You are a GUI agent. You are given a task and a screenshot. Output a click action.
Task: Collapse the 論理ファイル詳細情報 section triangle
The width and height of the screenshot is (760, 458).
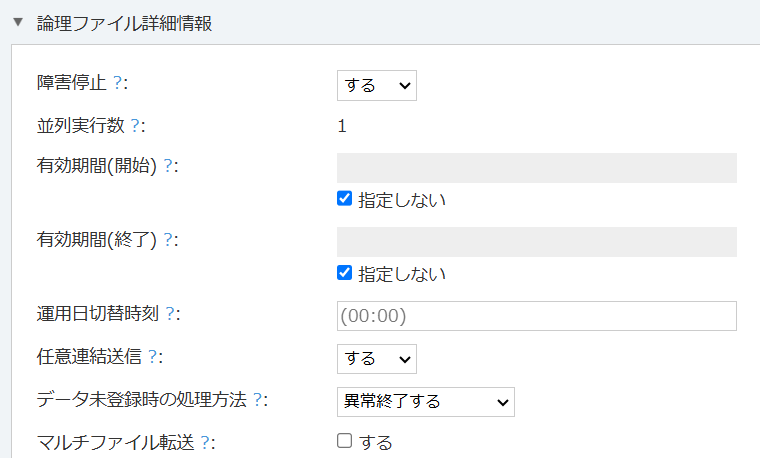click(x=18, y=22)
